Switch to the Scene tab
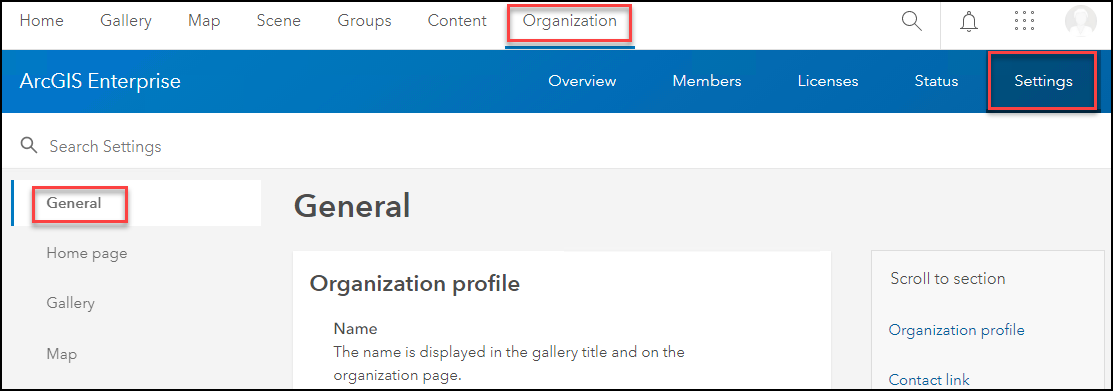This screenshot has height=391, width=1113. coord(278,21)
